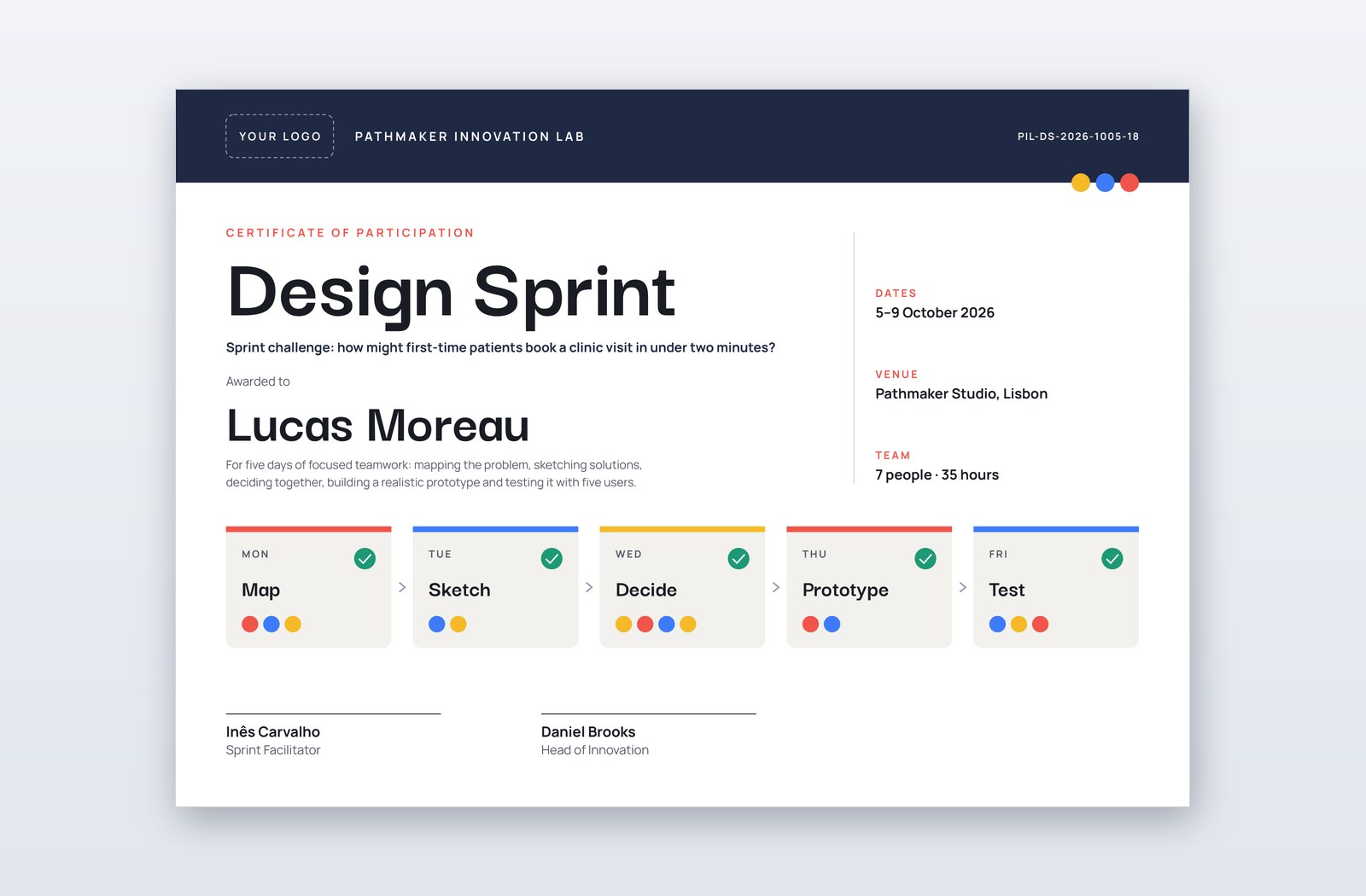
Task: Click the yellow dot under the header bar
Action: click(x=1081, y=183)
